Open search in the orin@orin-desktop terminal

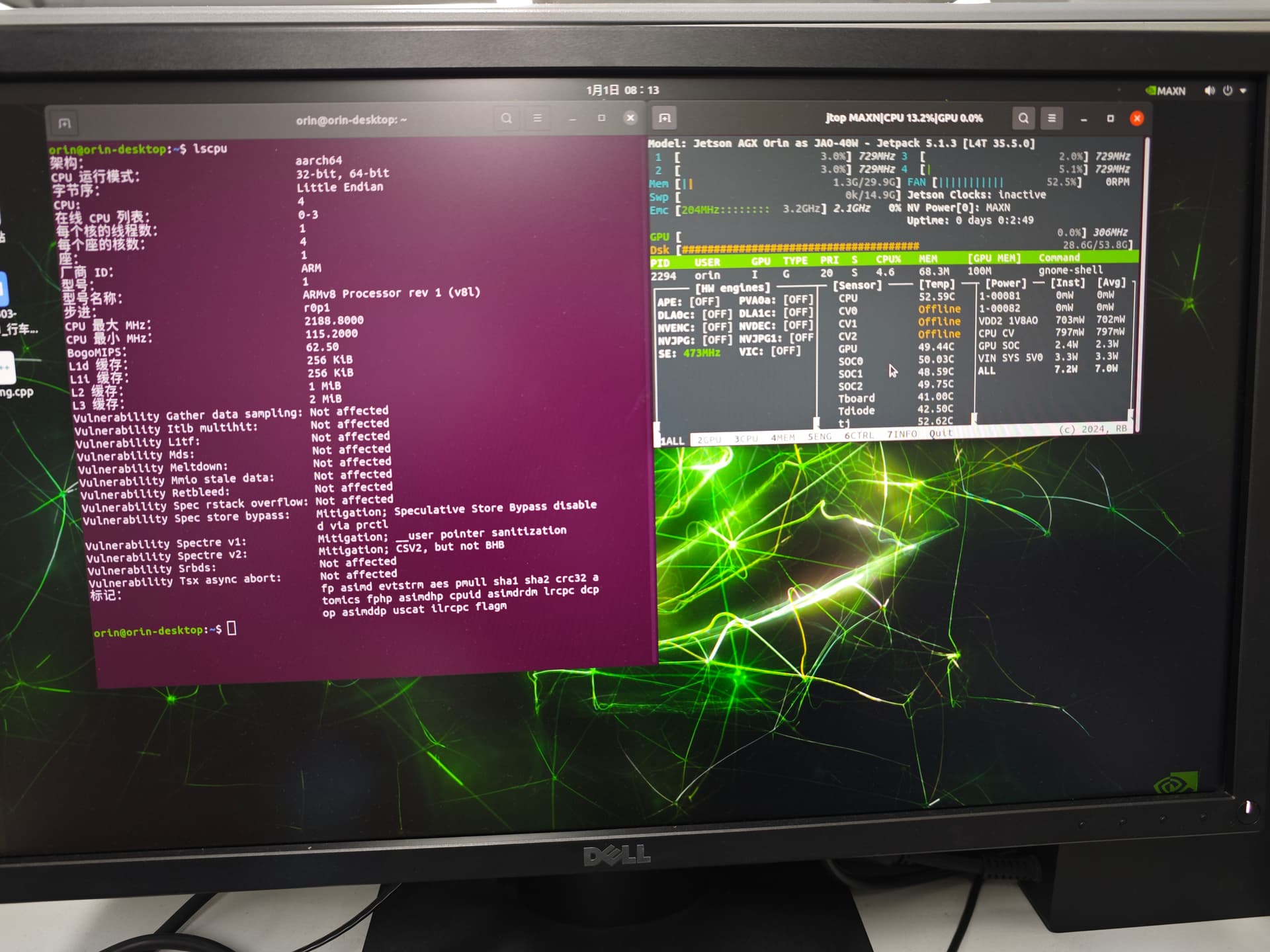[x=507, y=118]
